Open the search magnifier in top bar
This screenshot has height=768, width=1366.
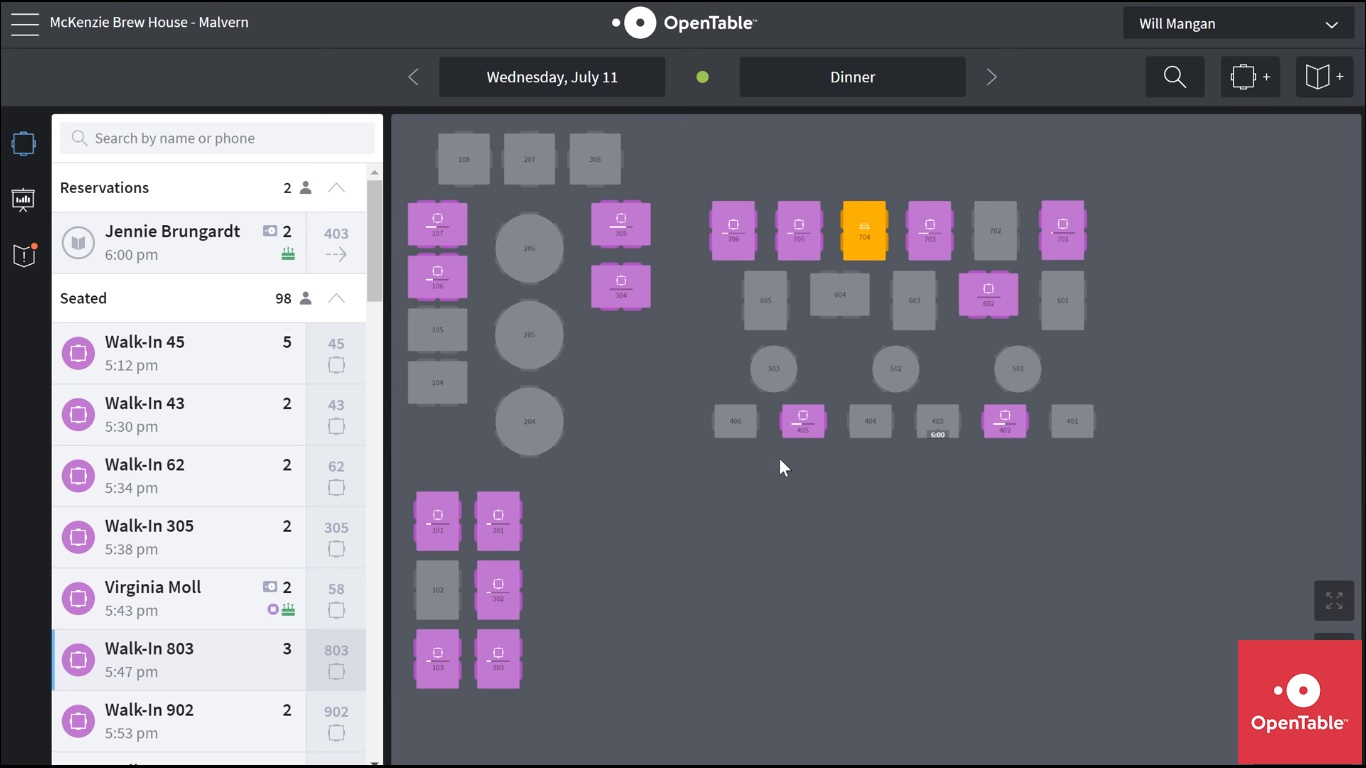(1175, 77)
